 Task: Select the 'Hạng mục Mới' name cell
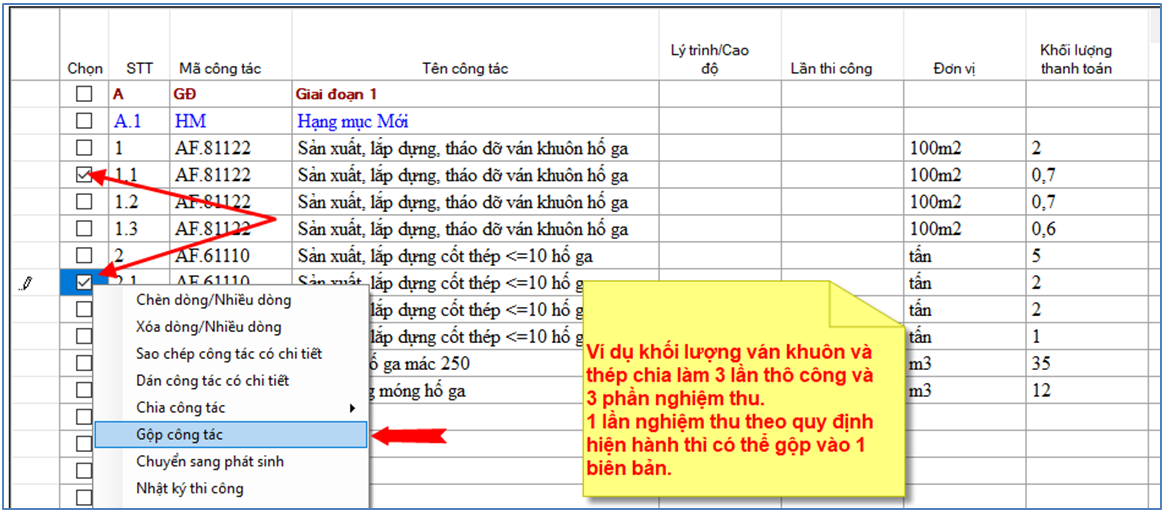(x=475, y=121)
